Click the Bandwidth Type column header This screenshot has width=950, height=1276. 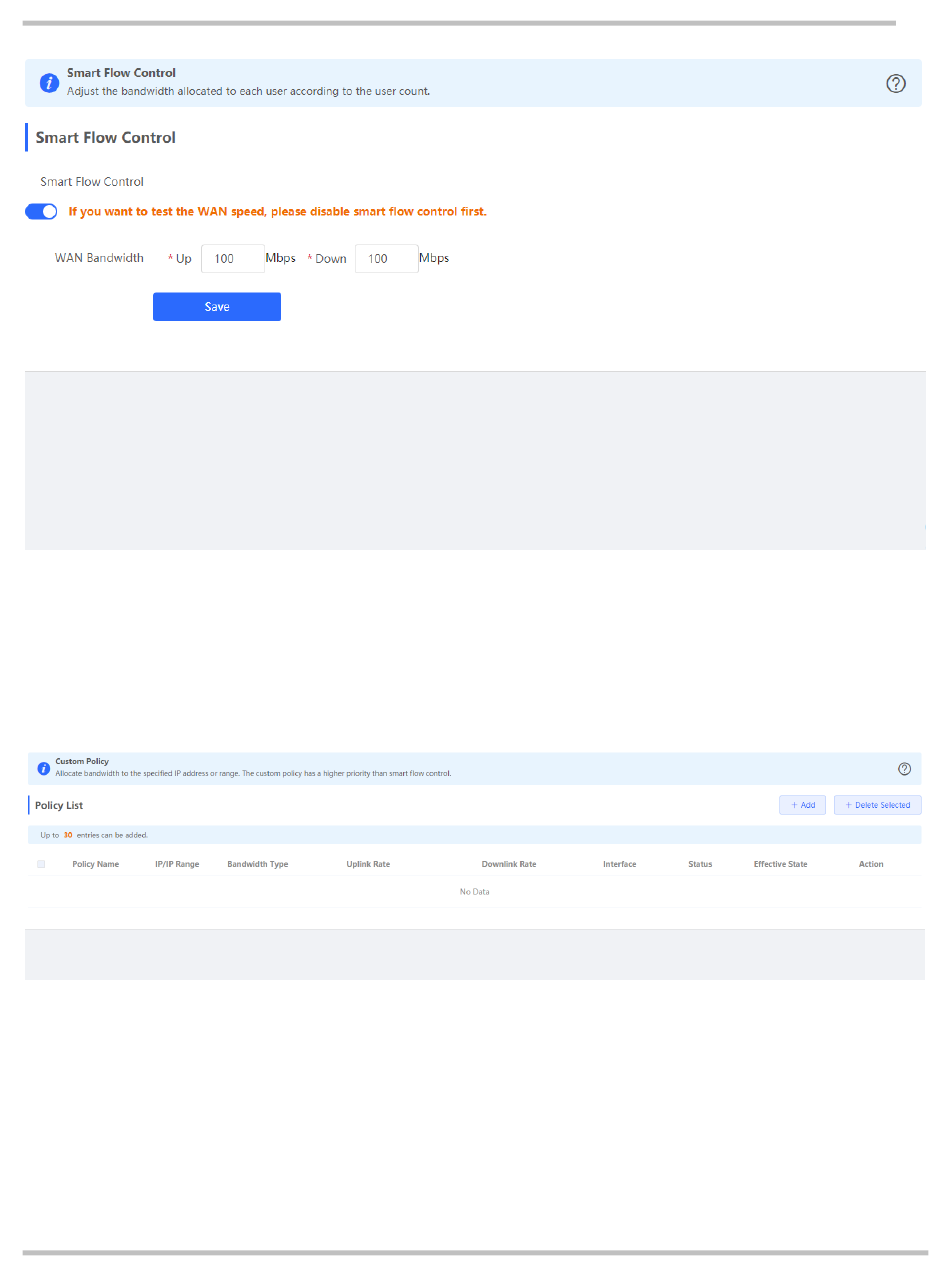click(258, 864)
